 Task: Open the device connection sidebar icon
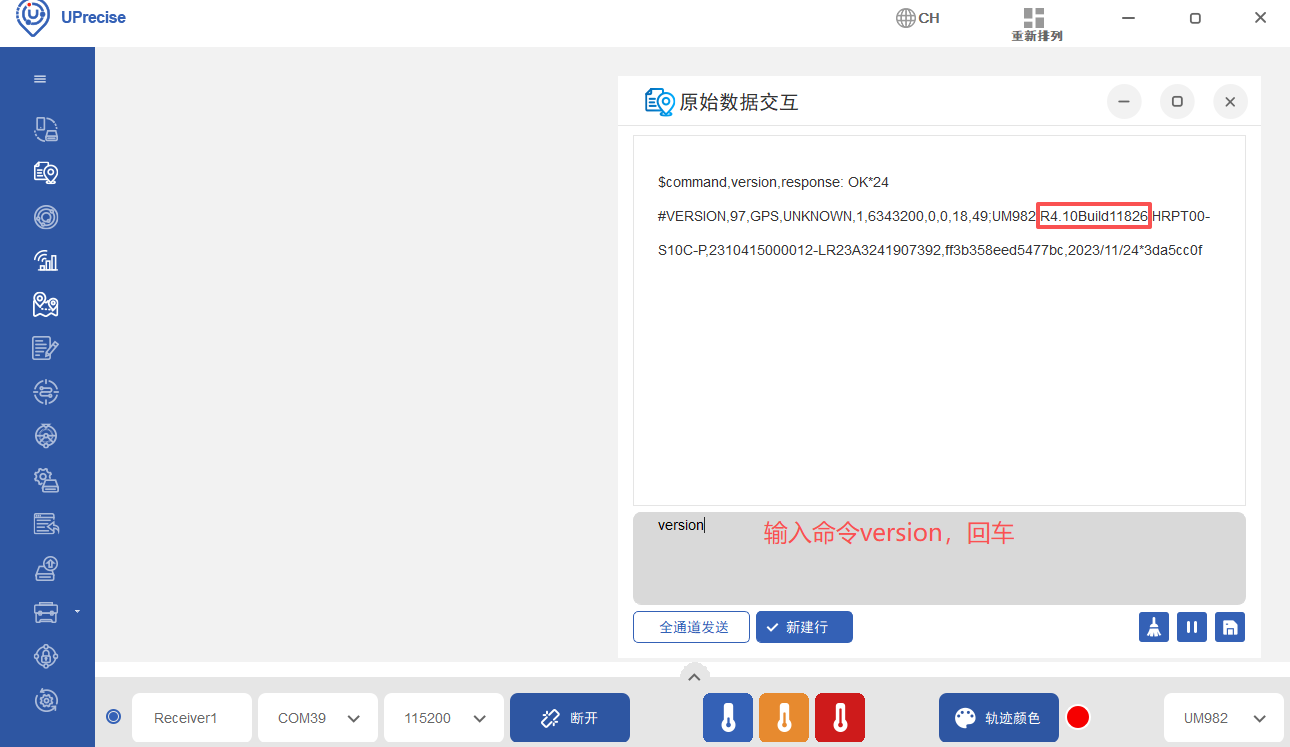click(46, 129)
